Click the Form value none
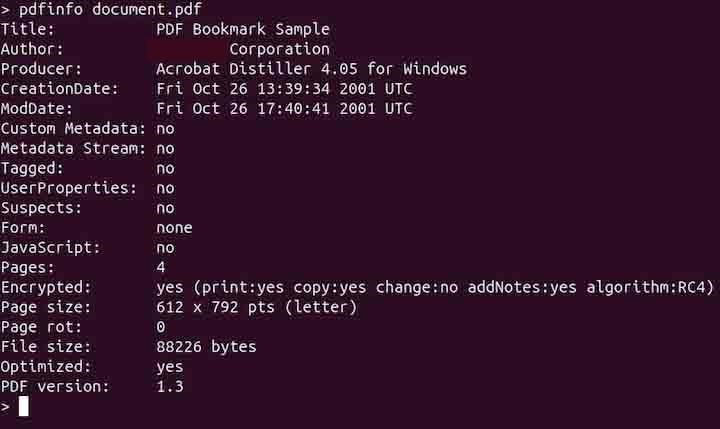720x429 pixels. coord(174,228)
